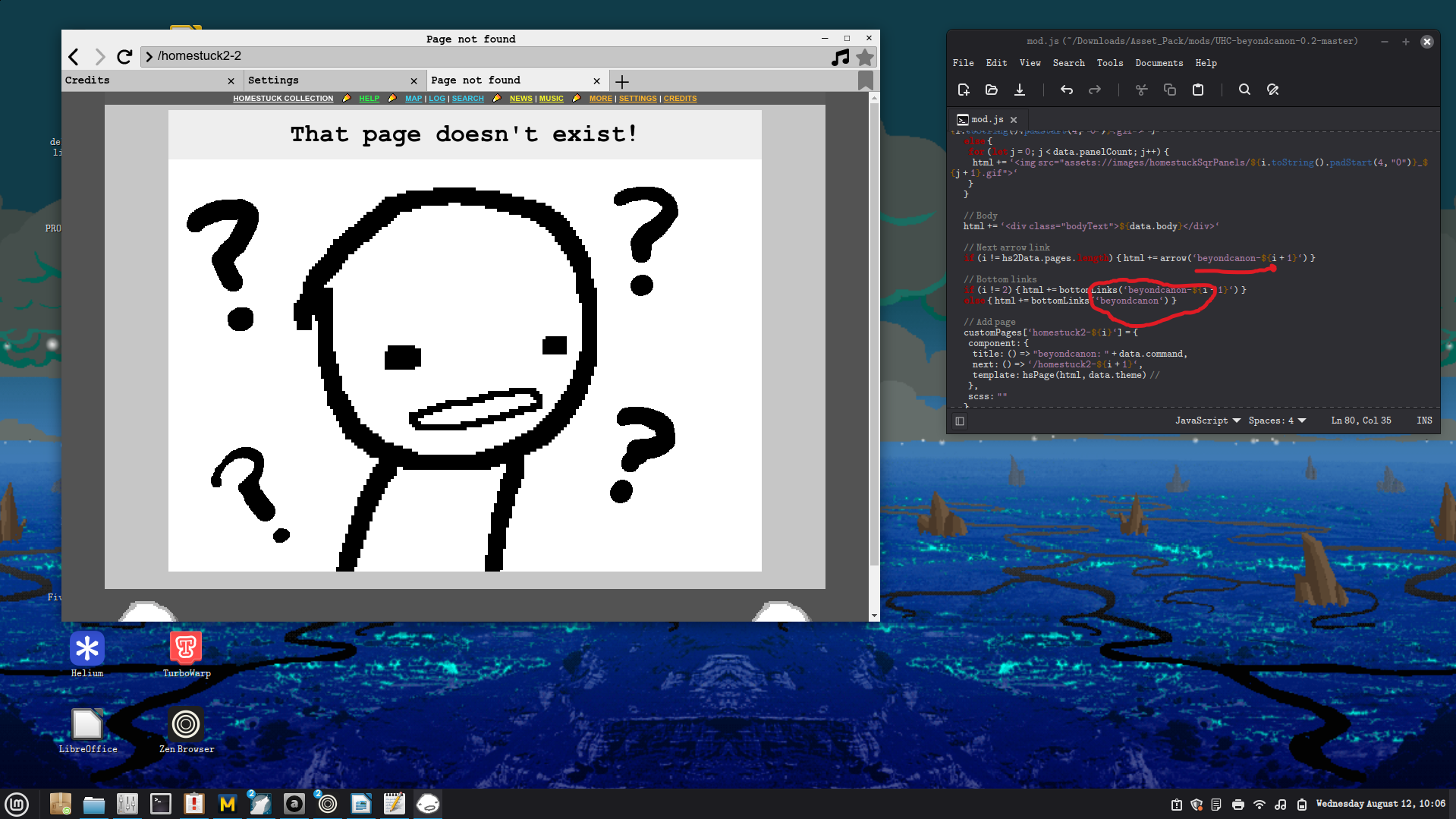Launch TurboWarp from the desktop
The height and width of the screenshot is (819, 1456).
pyautogui.click(x=187, y=654)
